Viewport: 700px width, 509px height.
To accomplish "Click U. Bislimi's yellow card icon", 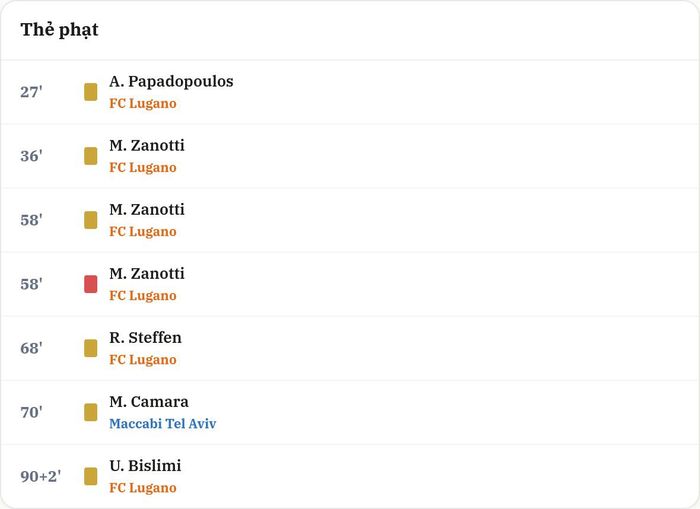I will point(91,476).
